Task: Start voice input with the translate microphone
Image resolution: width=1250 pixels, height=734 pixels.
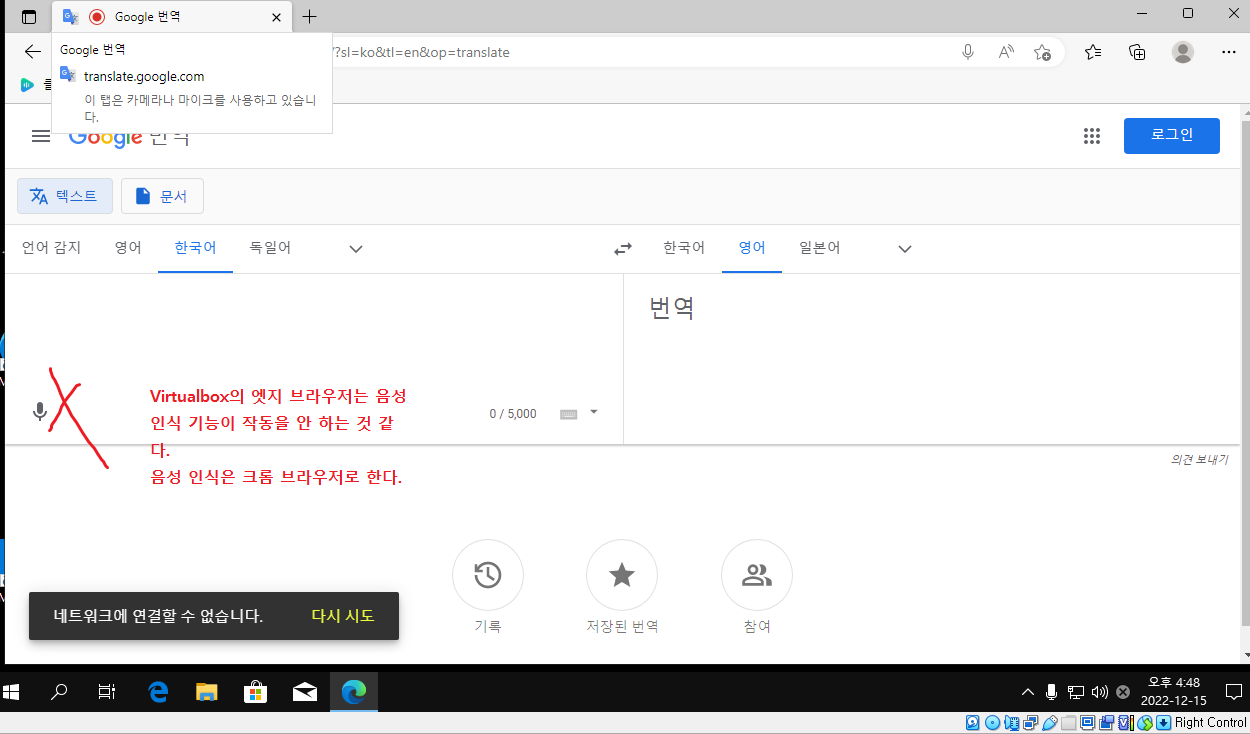Action: pos(40,411)
